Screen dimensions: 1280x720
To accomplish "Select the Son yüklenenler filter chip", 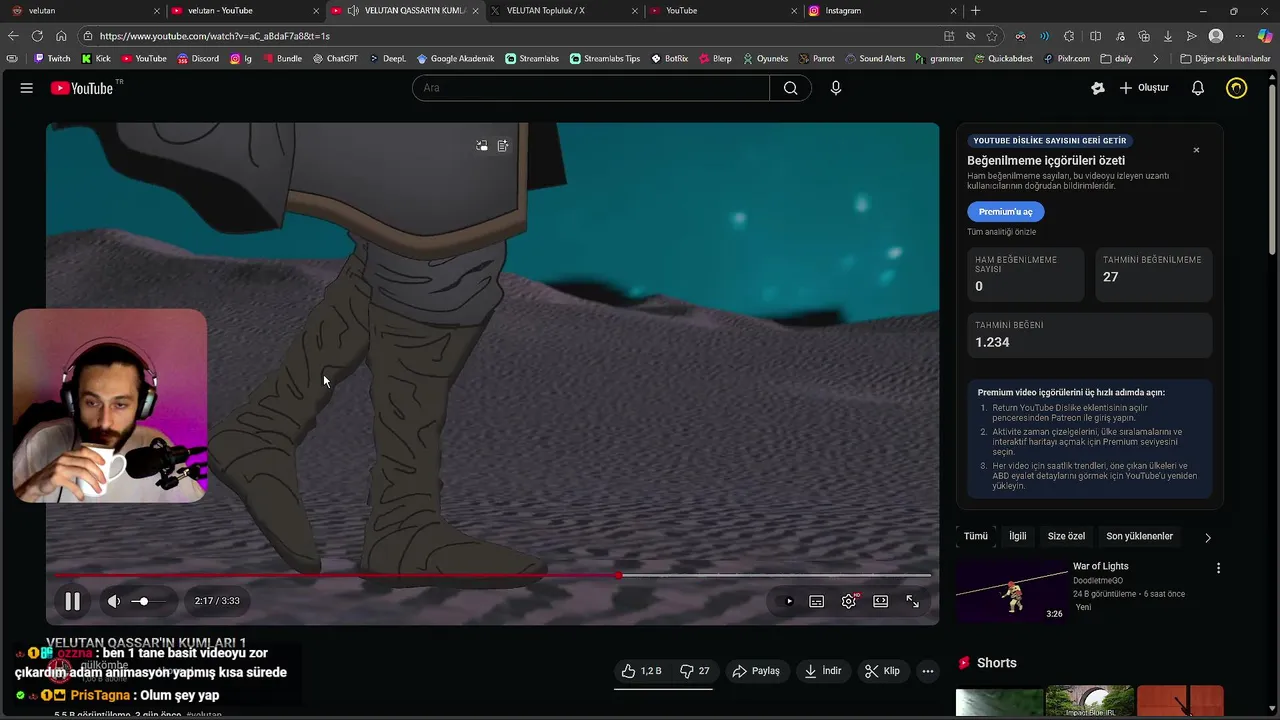I will click(1139, 536).
